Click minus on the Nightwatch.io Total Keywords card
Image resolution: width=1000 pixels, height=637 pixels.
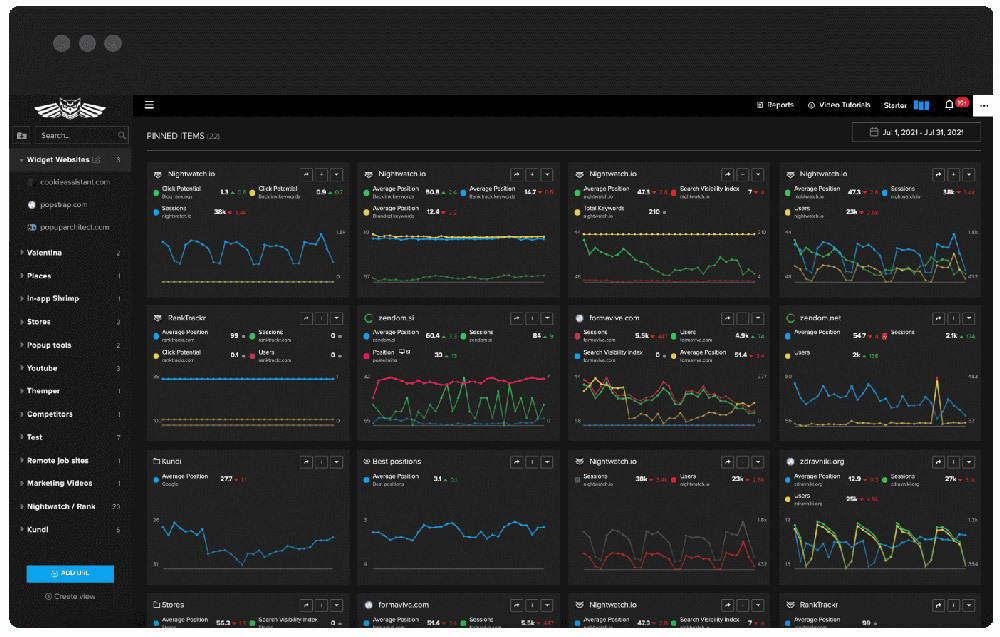742,174
